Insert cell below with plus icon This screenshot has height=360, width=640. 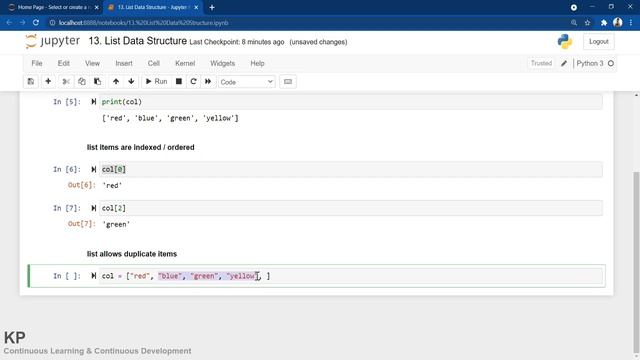click(x=48, y=82)
